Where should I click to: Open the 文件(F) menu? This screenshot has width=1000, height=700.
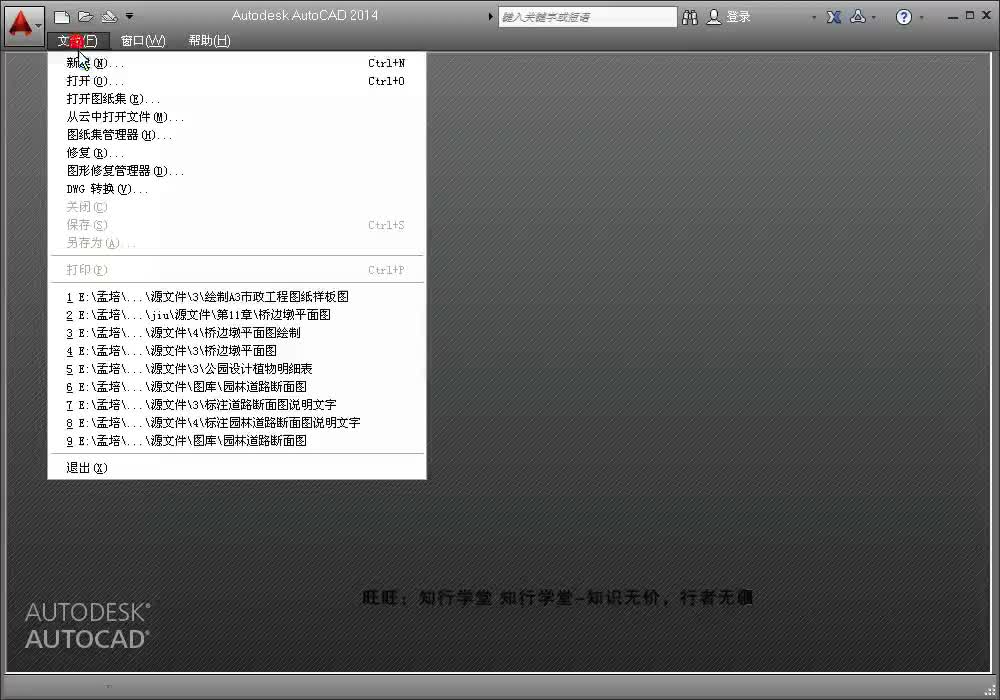pos(78,41)
